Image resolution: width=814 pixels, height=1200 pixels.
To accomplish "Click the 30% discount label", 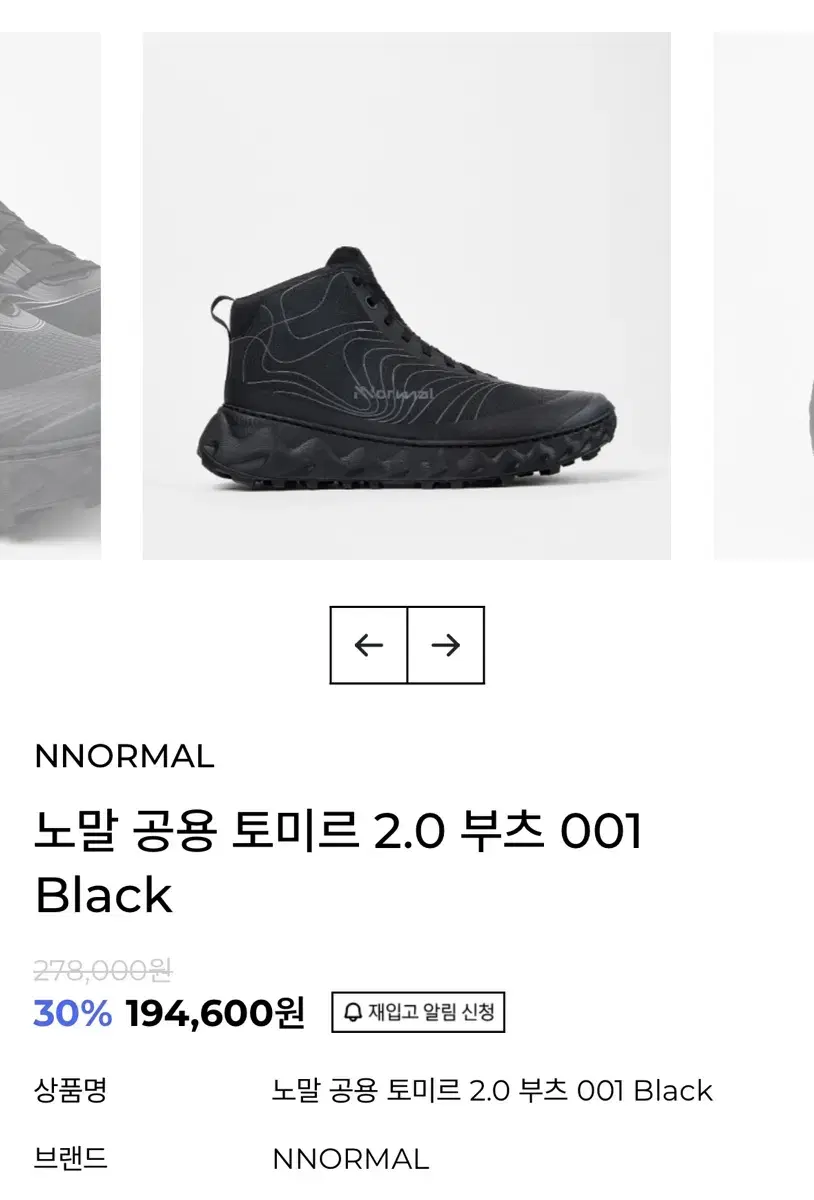I will 73,1013.
